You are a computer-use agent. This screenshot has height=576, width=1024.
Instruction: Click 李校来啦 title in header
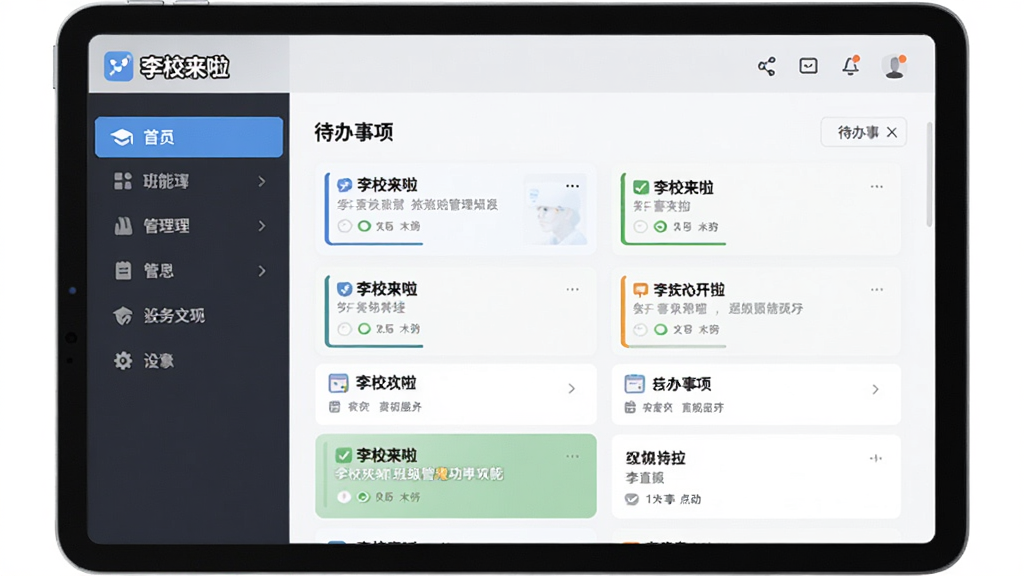point(185,67)
